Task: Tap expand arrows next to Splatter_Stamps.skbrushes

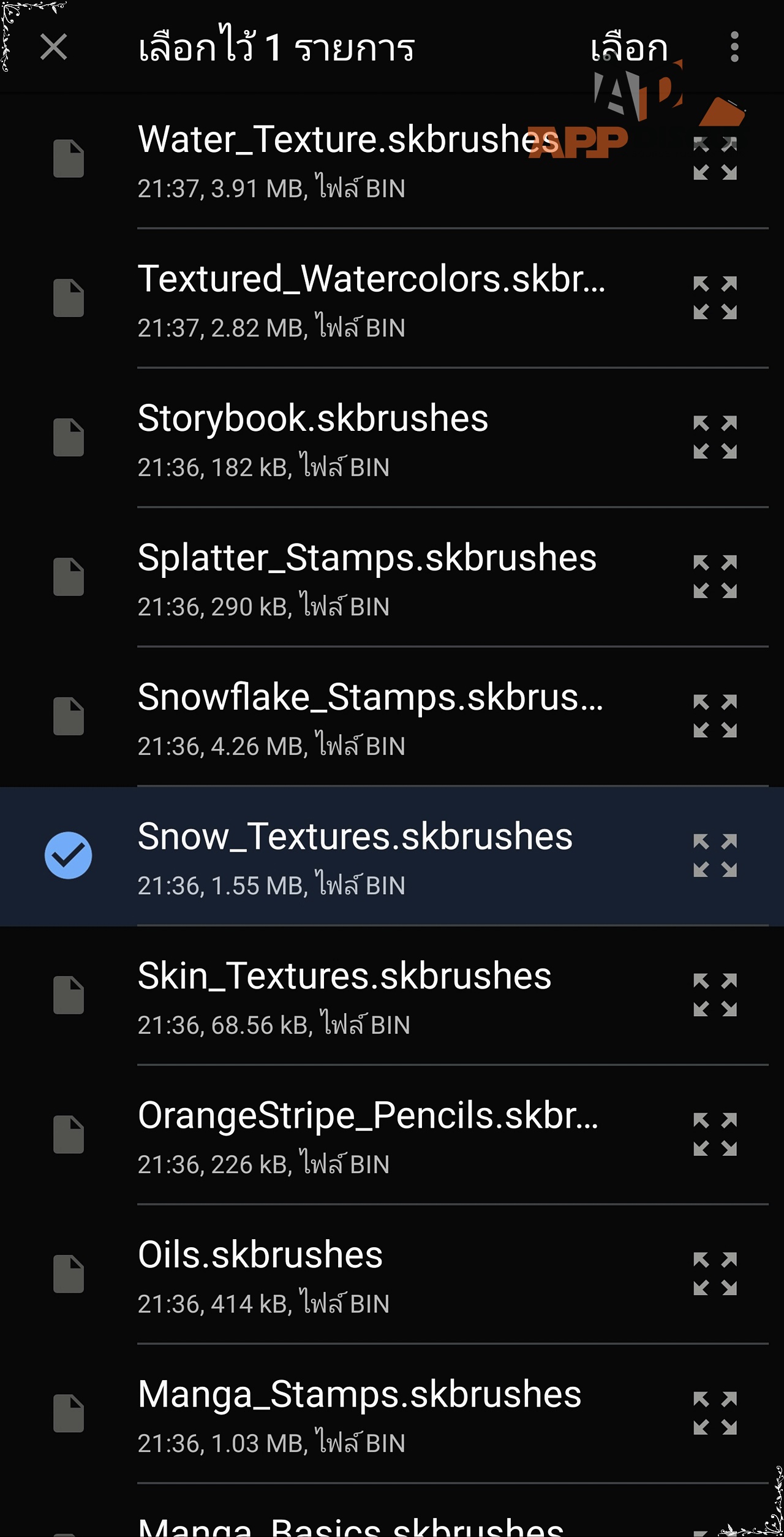Action: 715,577
